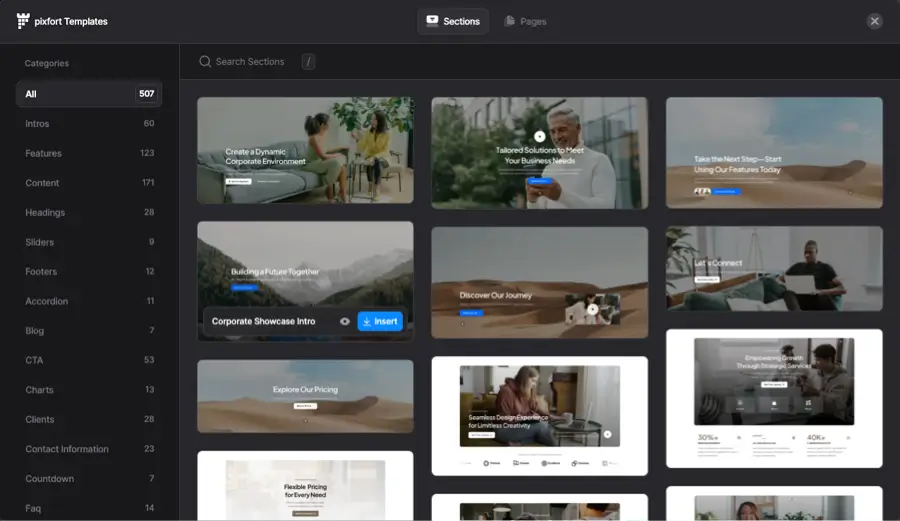Select the All category
This screenshot has width=900, height=521.
pos(89,94)
